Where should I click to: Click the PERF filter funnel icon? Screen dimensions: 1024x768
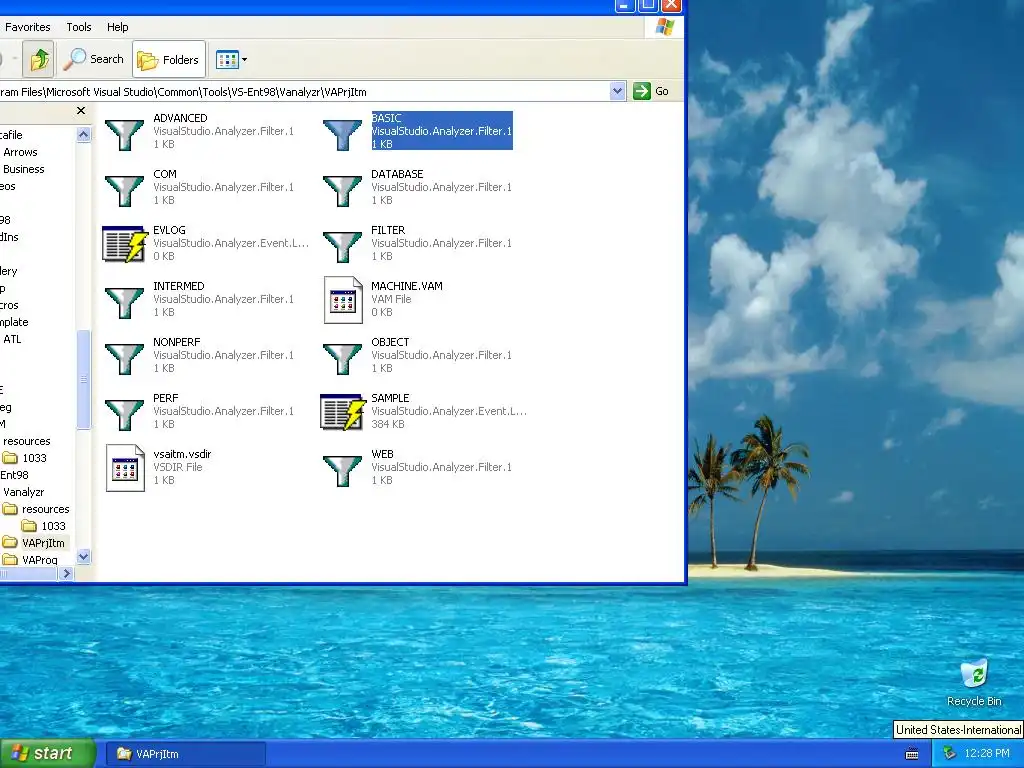point(124,415)
